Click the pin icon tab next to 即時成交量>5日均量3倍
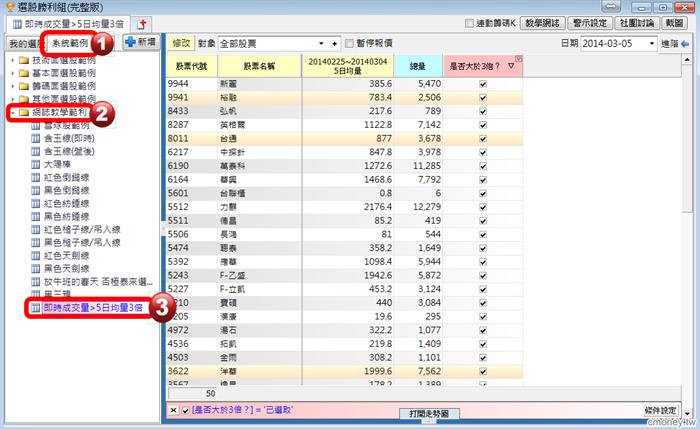 (142, 24)
